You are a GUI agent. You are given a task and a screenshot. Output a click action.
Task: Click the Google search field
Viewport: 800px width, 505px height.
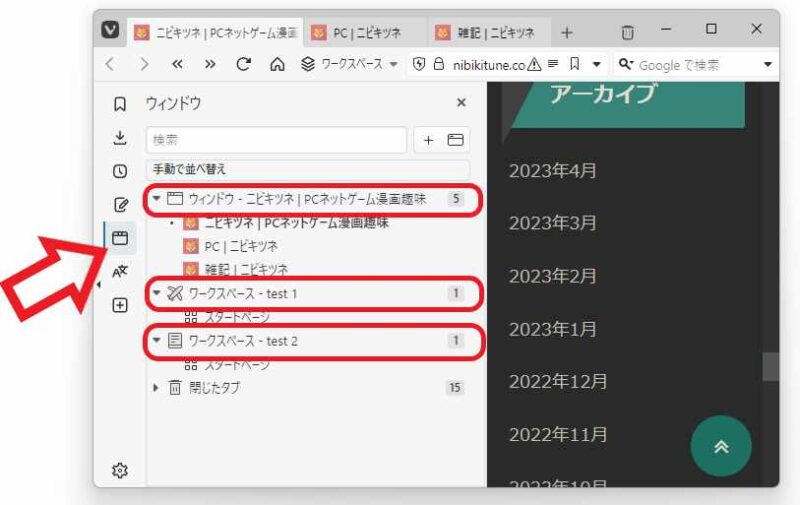[696, 65]
